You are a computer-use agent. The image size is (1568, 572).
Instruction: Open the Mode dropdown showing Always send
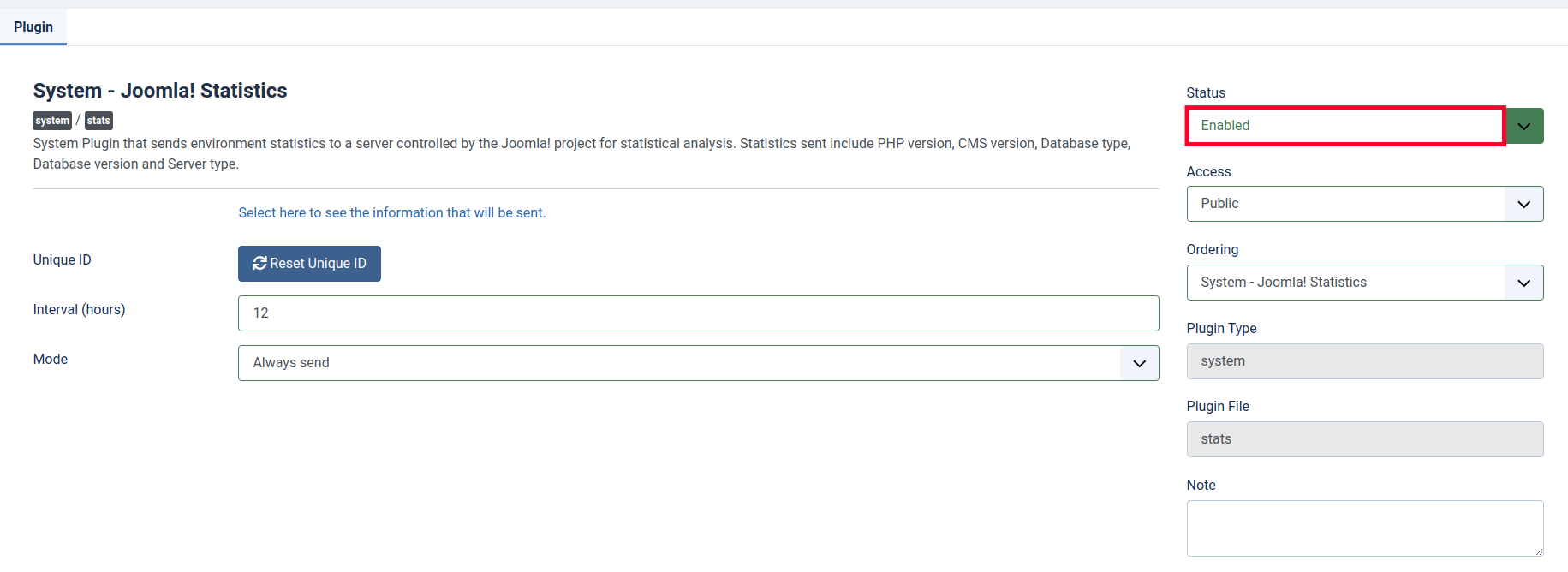coord(677,363)
